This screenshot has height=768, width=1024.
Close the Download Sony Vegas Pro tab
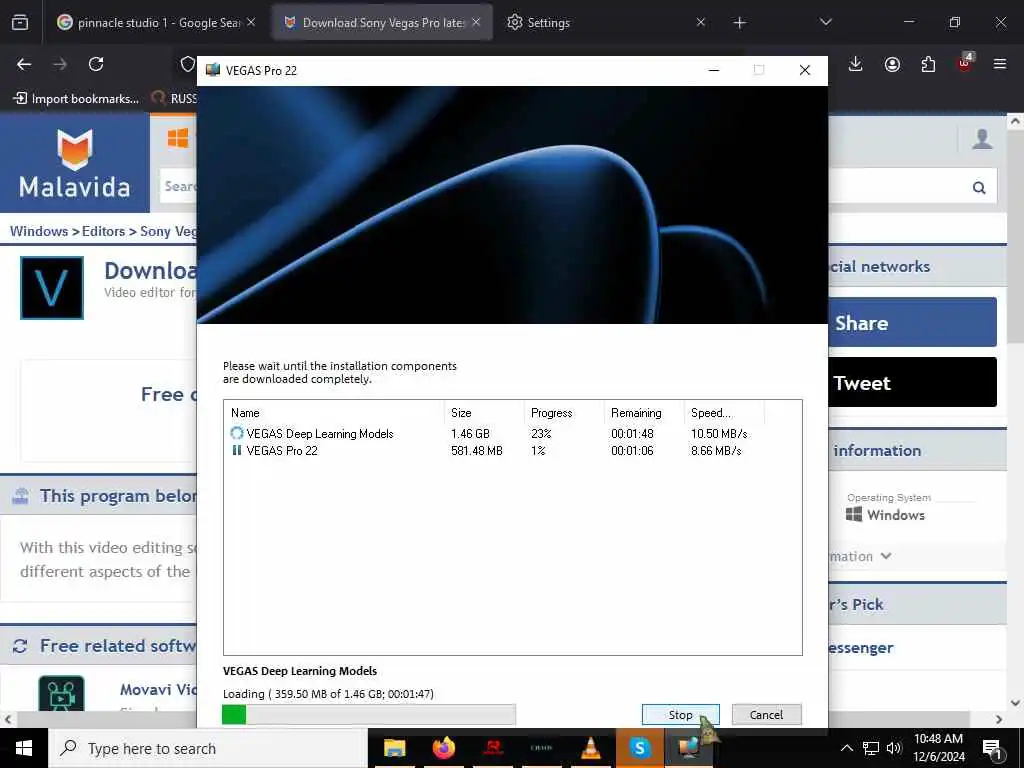[x=476, y=22]
